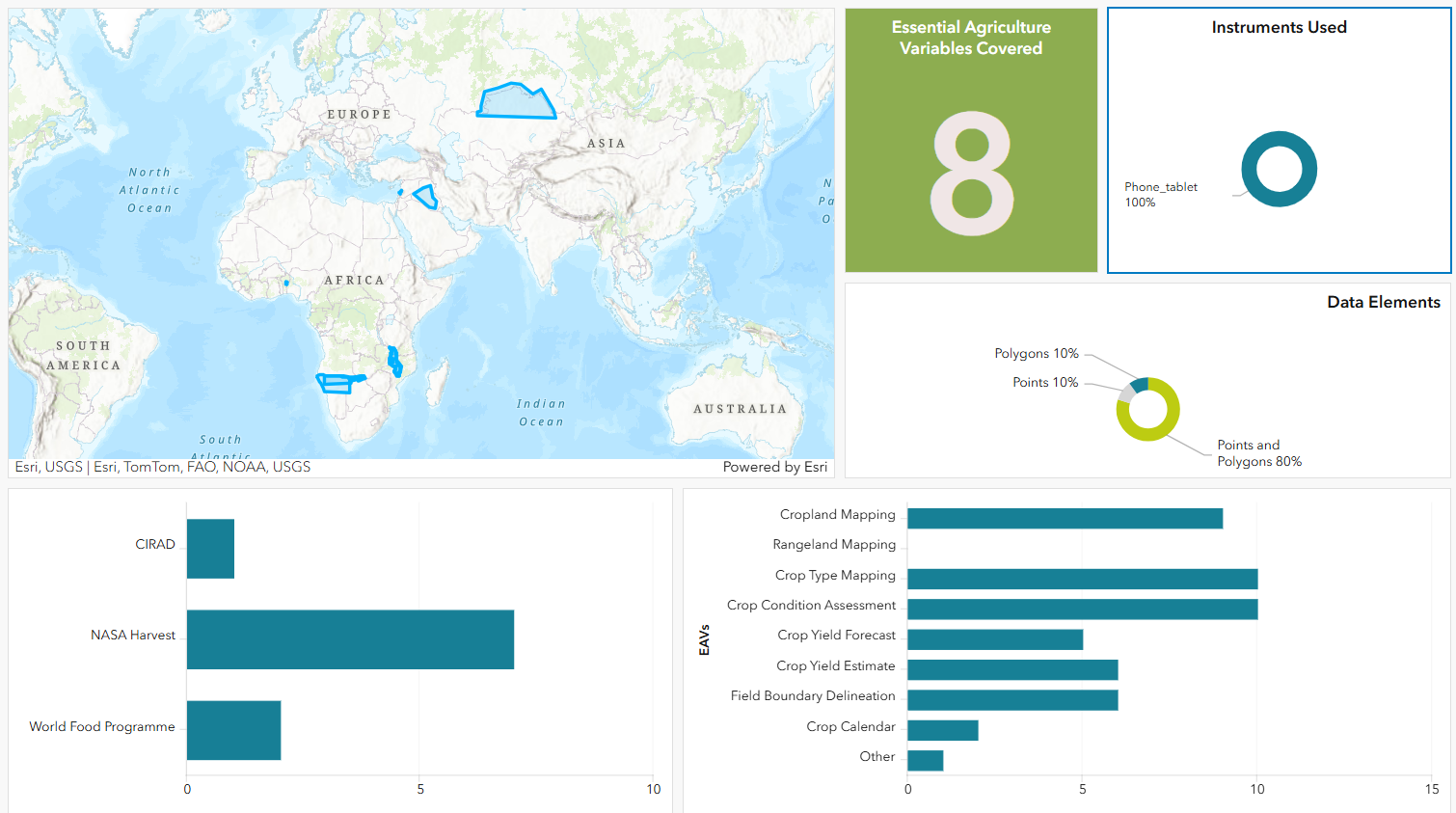Click the Crop Calendar bar in EAVs chart

pos(940,730)
